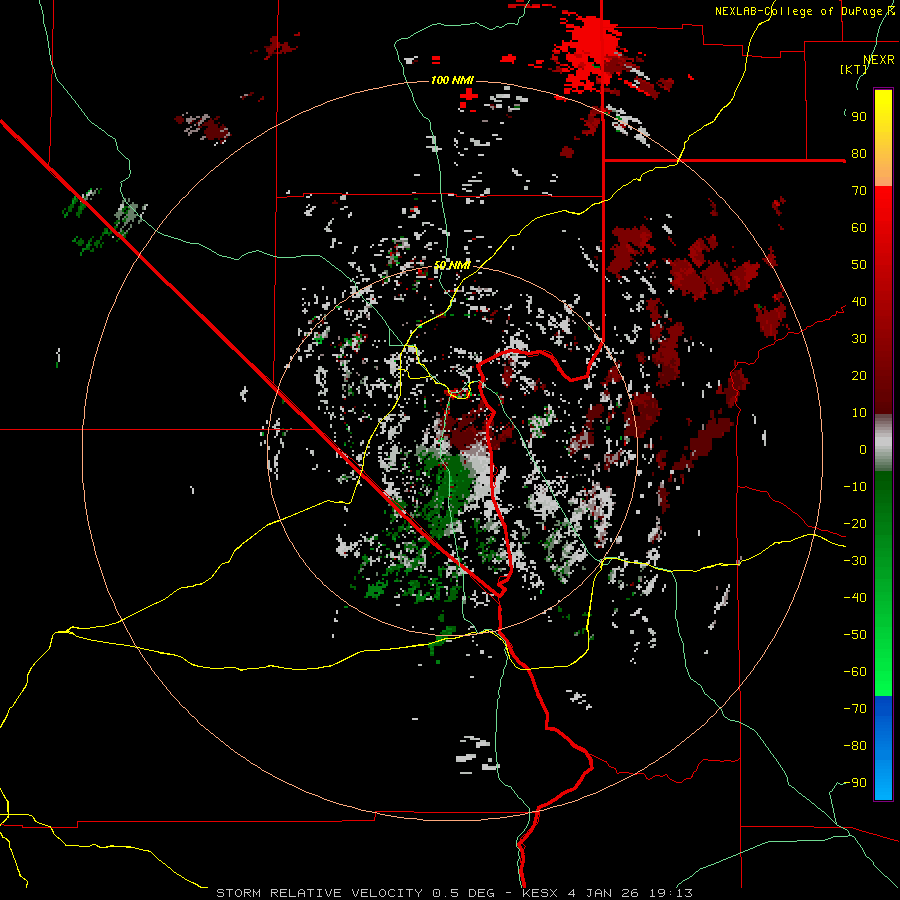The width and height of the screenshot is (900, 900).
Task: Click the 20 value on the velocity scale
Action: coord(859,376)
